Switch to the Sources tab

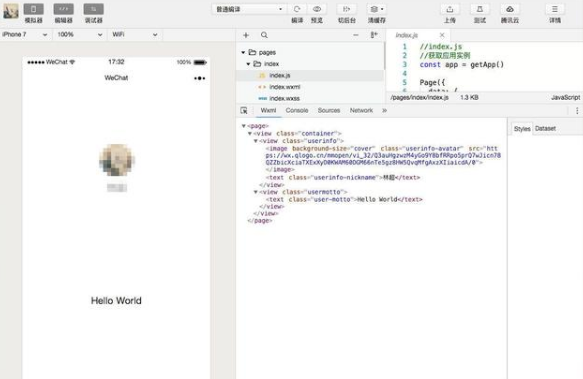[329, 110]
